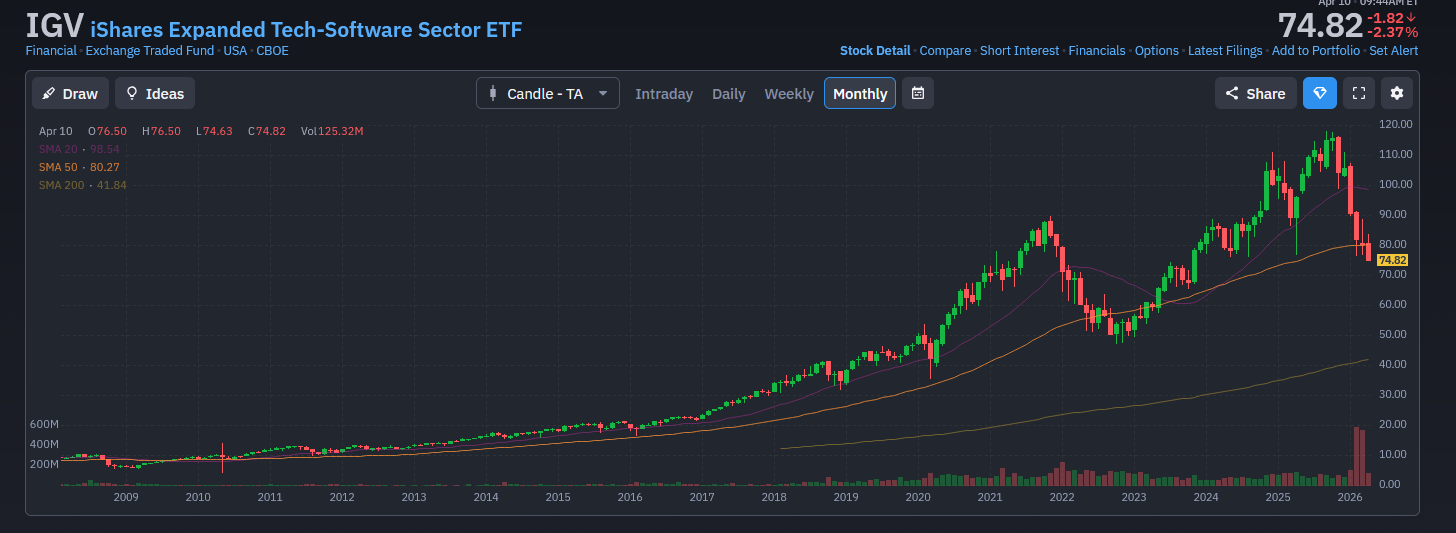Click the IGV ticker symbol

coord(54,26)
